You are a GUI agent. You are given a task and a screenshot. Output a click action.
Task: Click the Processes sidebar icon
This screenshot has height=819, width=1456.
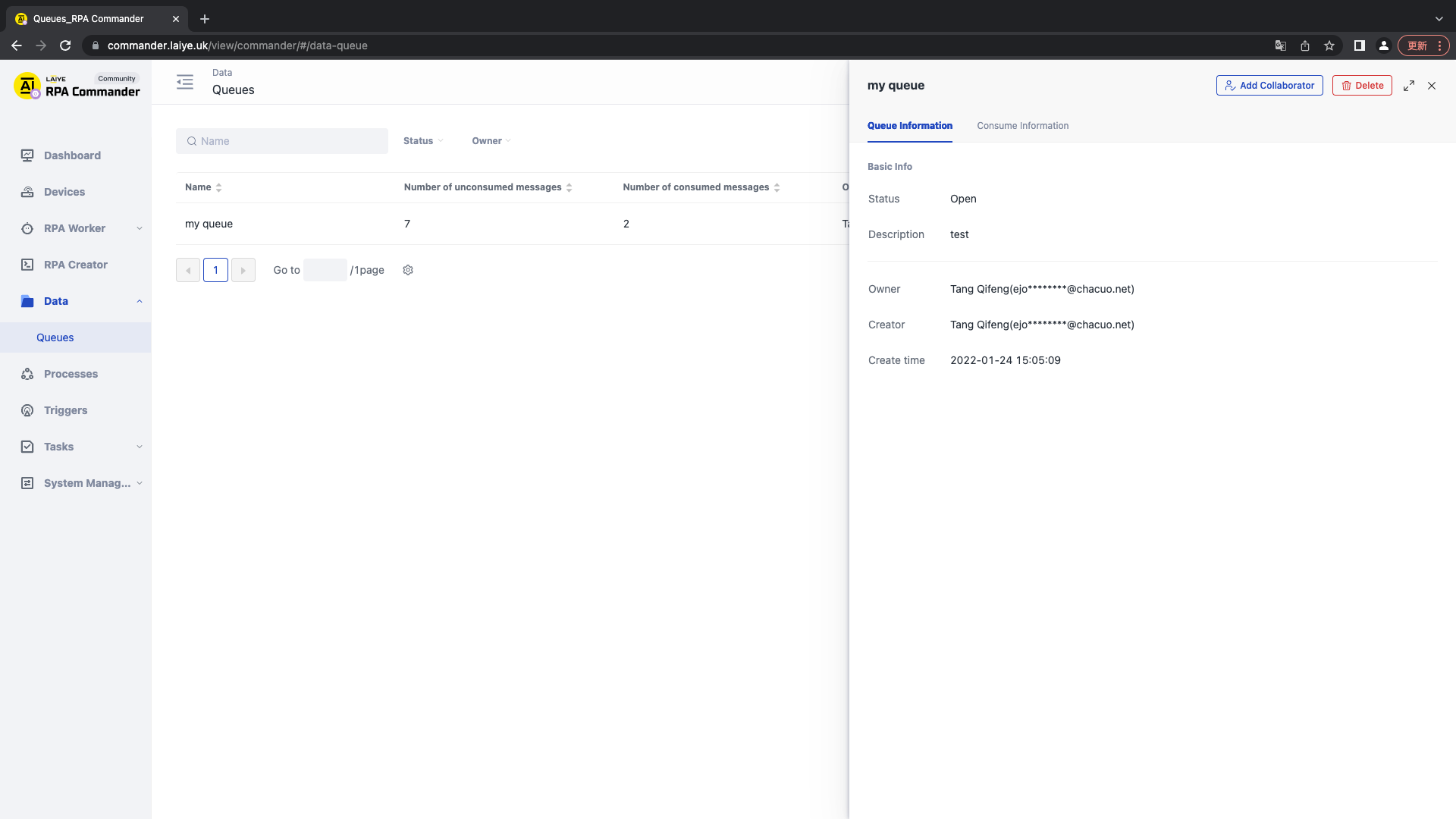pos(28,374)
